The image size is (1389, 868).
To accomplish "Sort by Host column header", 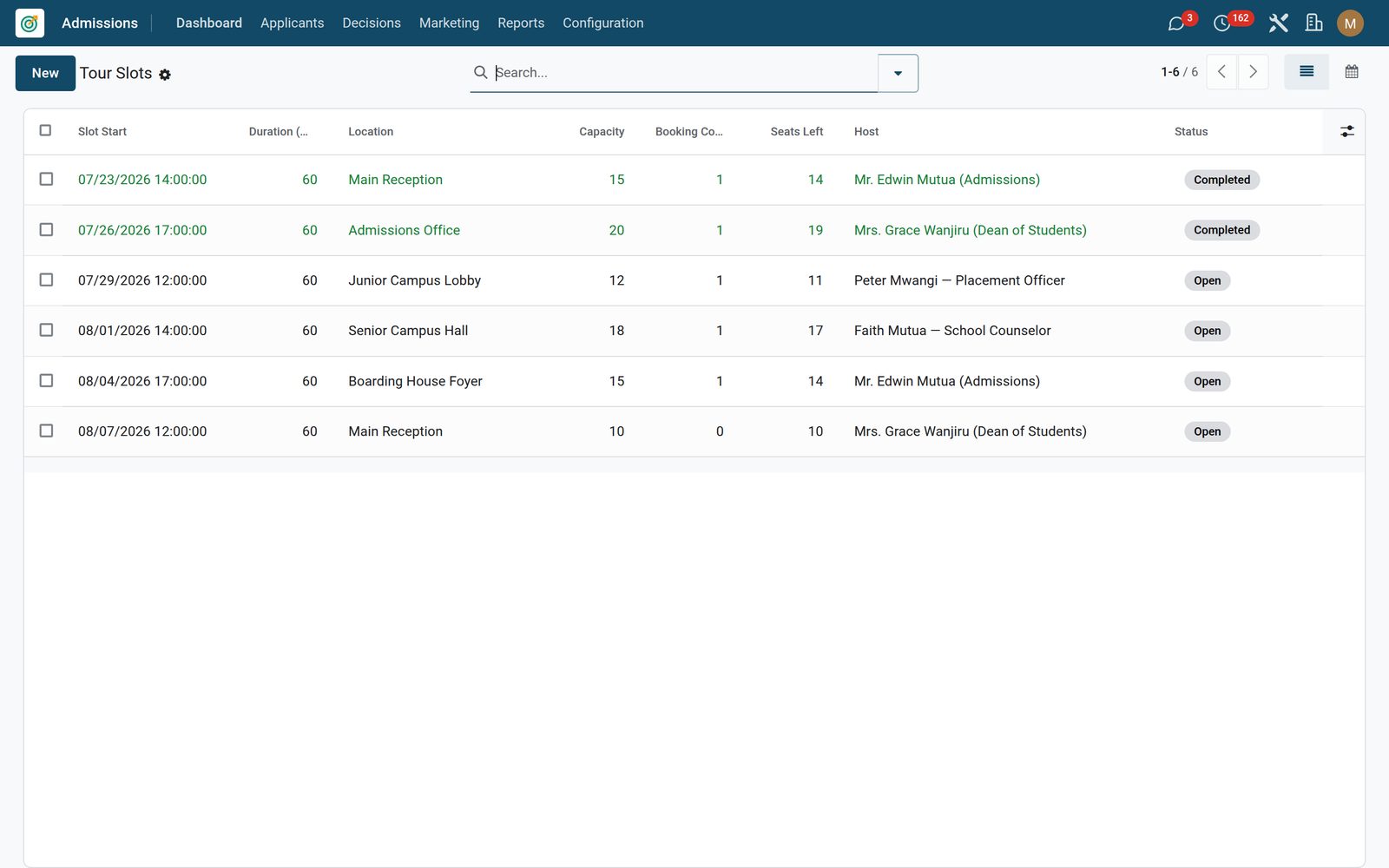I will point(866,132).
